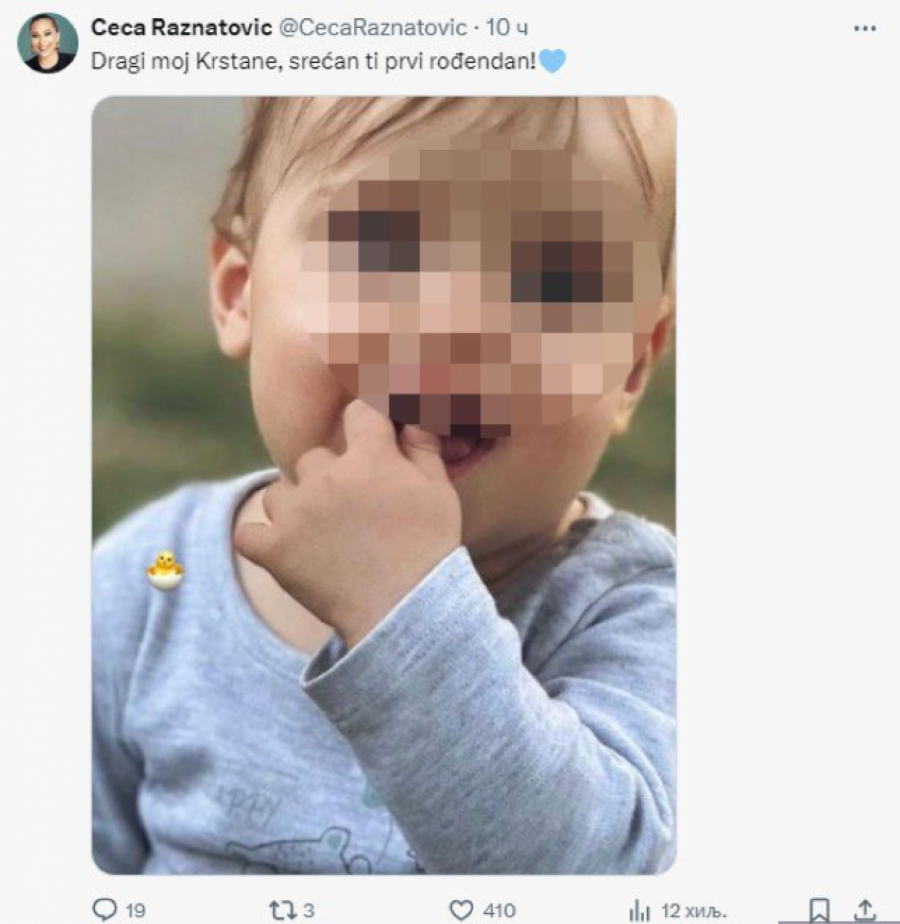Screen dimensions: 900x924
Task: Click the retweet arrows icon
Action: (282, 909)
